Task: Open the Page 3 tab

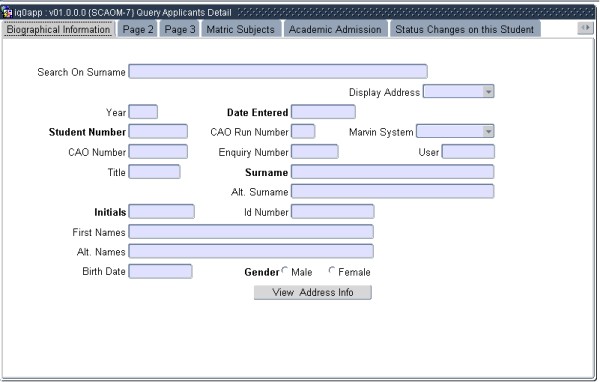Action: tap(180, 29)
